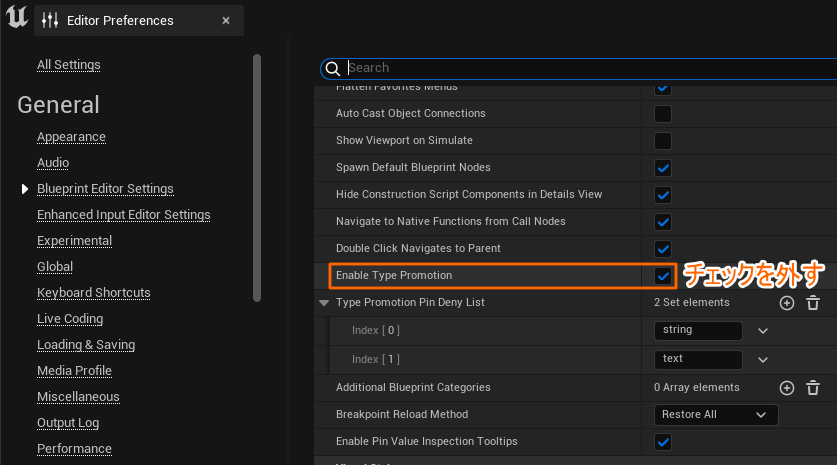Disable Spawn Default Blueprint Nodes

[x=662, y=168]
